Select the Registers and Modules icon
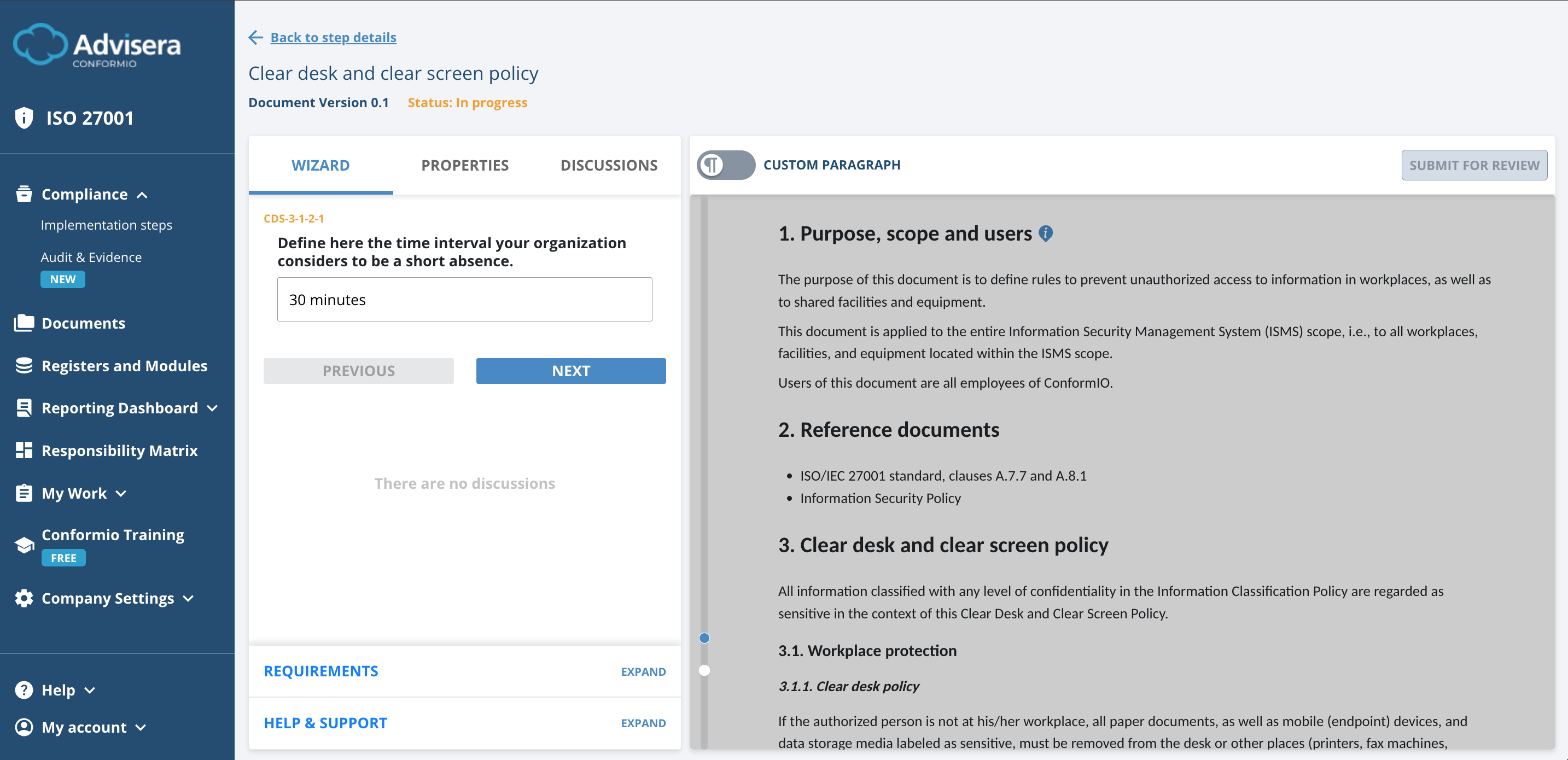The image size is (1568, 760). tap(24, 365)
